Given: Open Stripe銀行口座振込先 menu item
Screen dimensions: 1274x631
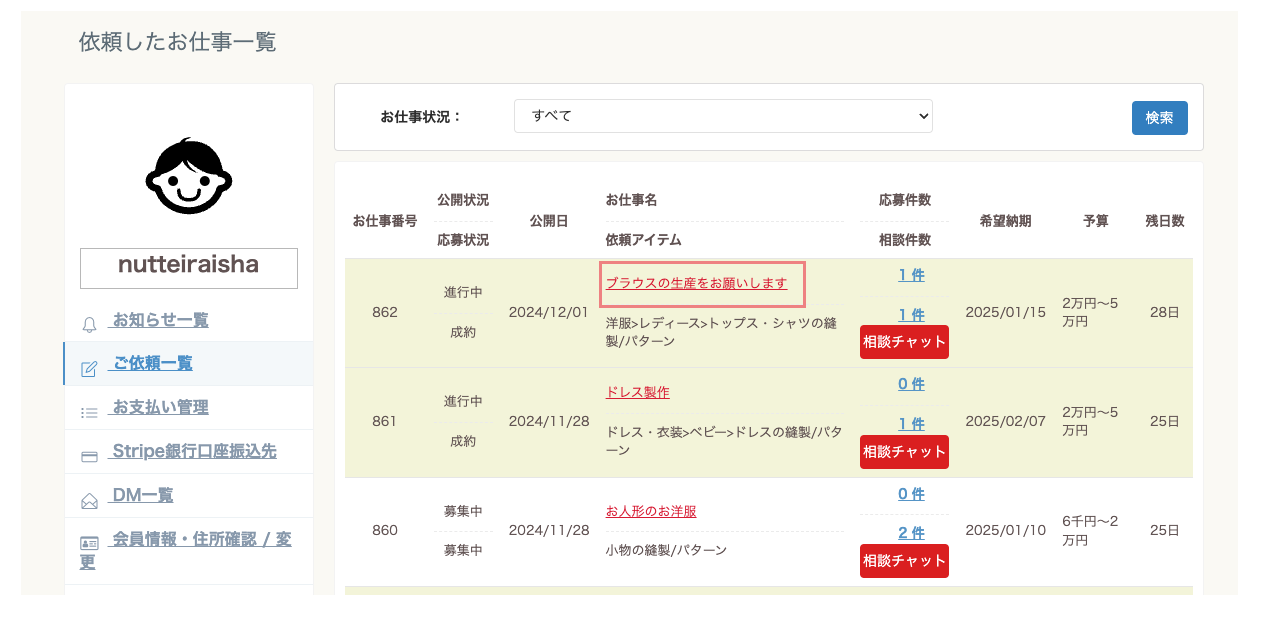Looking at the screenshot, I should (x=194, y=451).
